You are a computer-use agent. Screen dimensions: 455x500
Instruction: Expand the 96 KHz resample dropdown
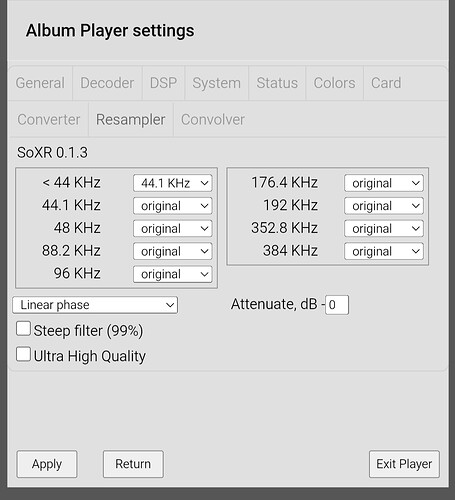coord(173,274)
